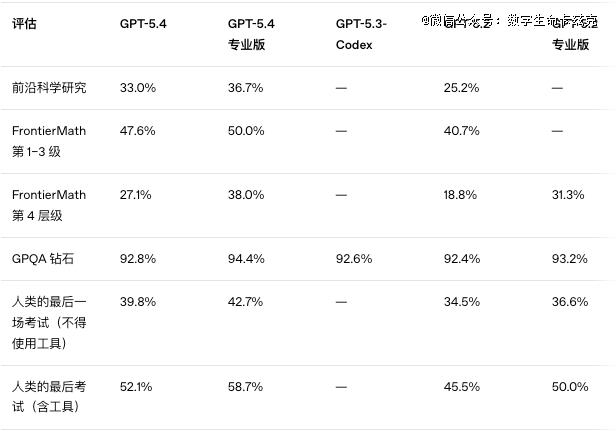Select the 45.5% value cell
The image size is (616, 432).
(462, 386)
